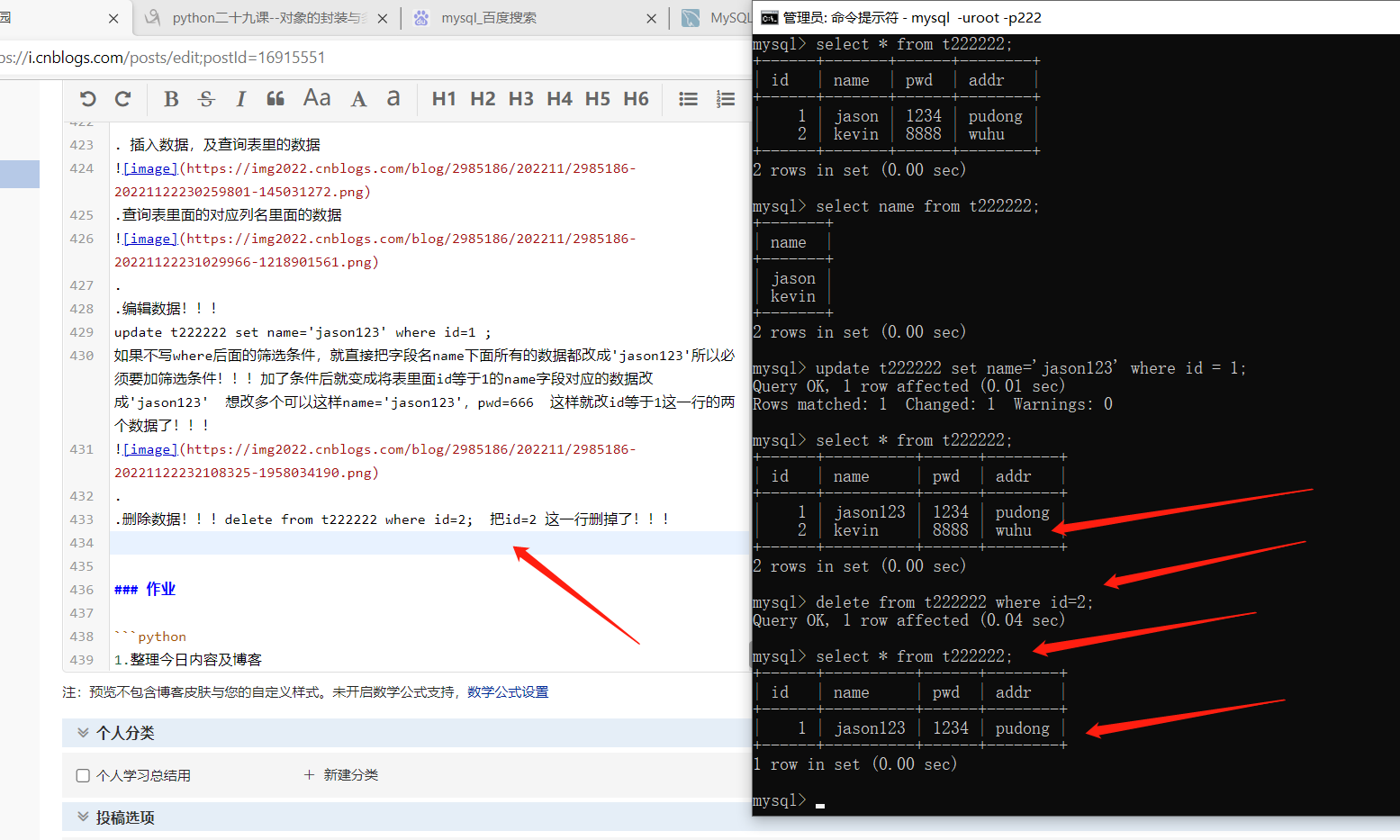This screenshot has width=1400, height=840.
Task: Open the [image] link on editor line 424
Action: (x=149, y=168)
